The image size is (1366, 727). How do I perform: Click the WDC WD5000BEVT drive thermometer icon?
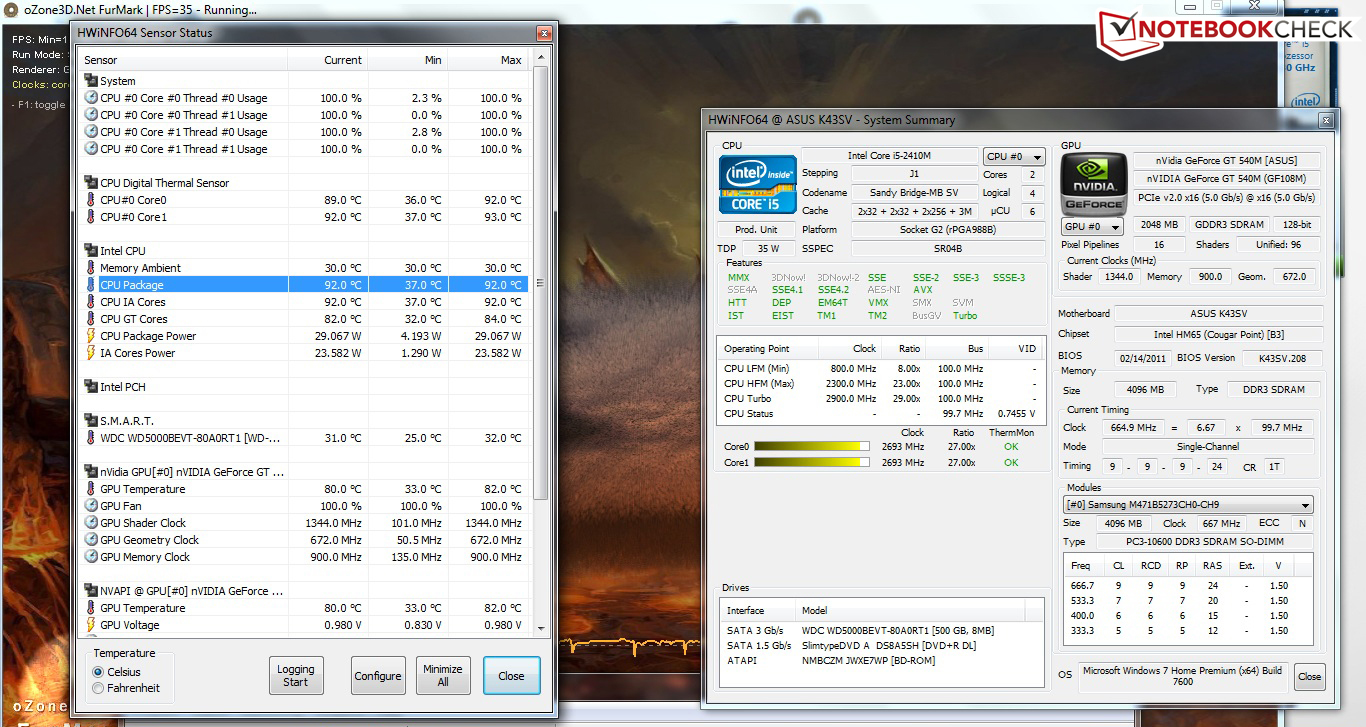coord(91,438)
